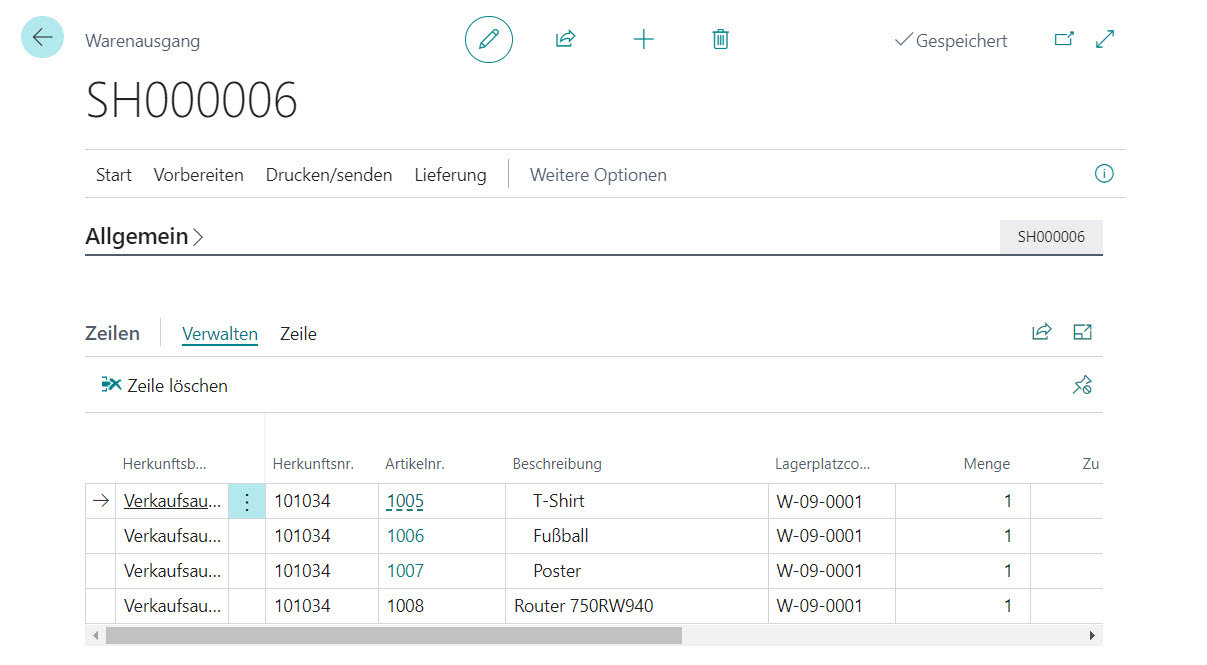The width and height of the screenshot is (1207, 665).
Task: Open row options for T-Shirt line
Action: click(x=247, y=502)
